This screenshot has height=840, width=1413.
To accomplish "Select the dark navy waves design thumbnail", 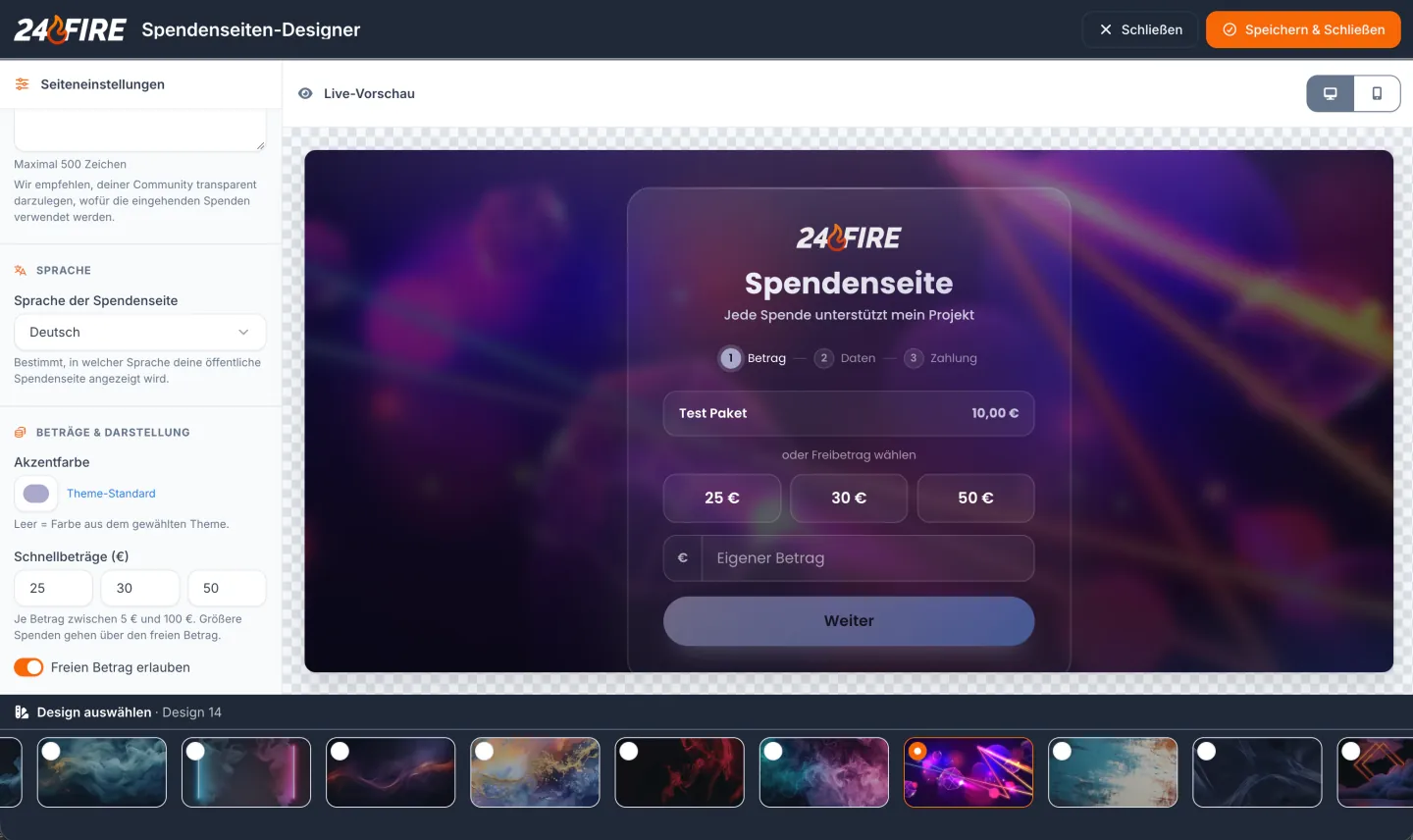I will 1257,772.
